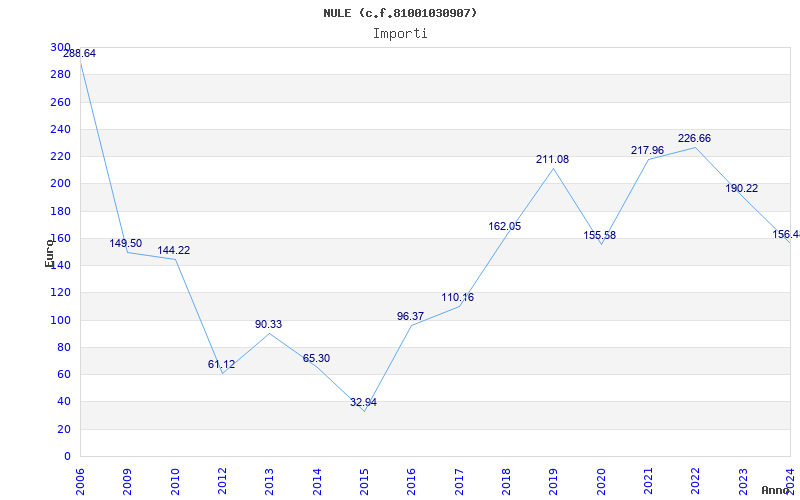Viewport: 800px width, 500px height.
Task: Click the 2006 x-axis year label
Action: click(80, 482)
